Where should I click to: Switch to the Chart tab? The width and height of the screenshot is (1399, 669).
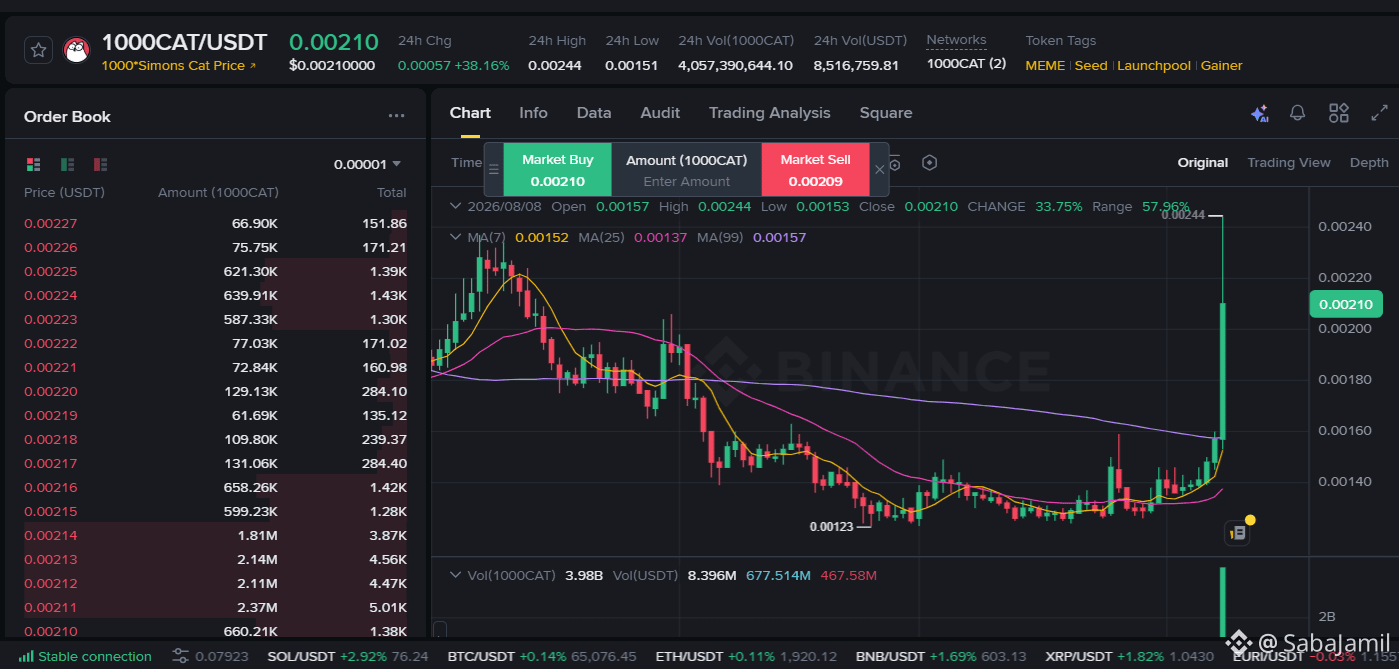pyautogui.click(x=470, y=113)
